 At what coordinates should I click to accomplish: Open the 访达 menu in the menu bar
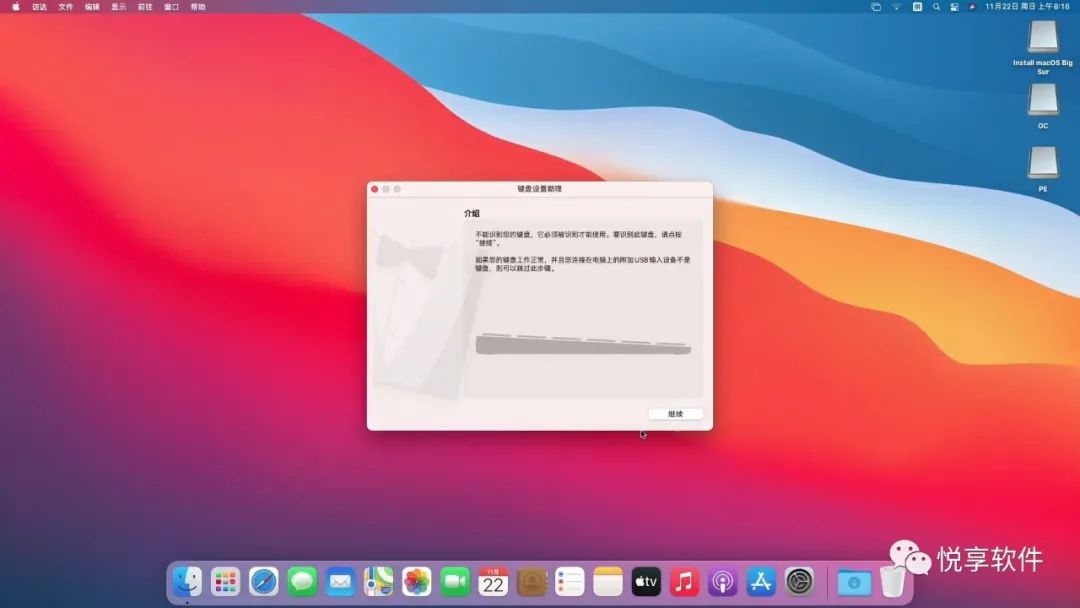[39, 7]
